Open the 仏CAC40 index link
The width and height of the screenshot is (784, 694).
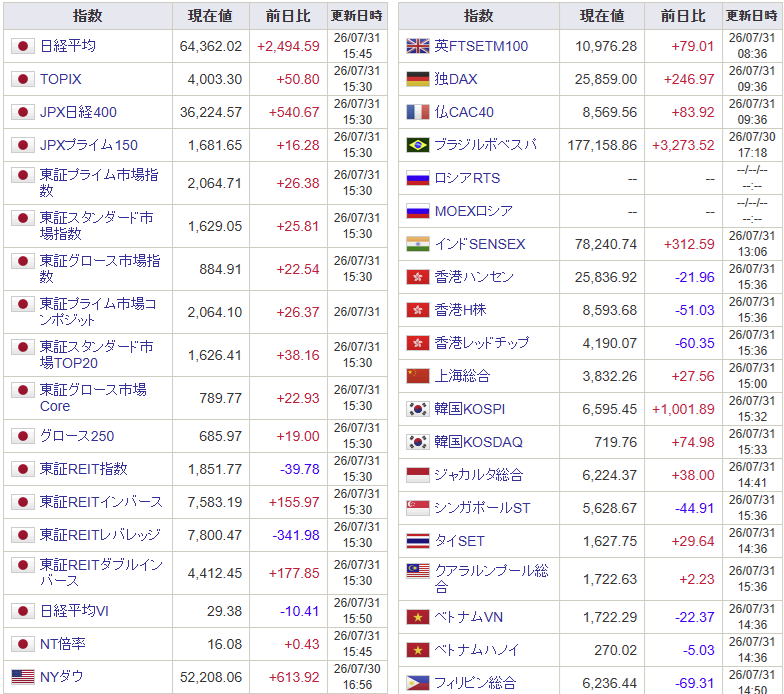tap(464, 112)
